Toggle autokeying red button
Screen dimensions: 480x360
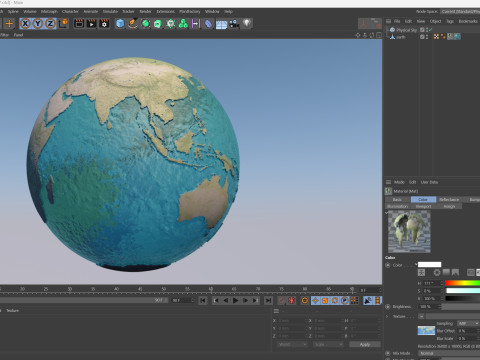pos(292,301)
